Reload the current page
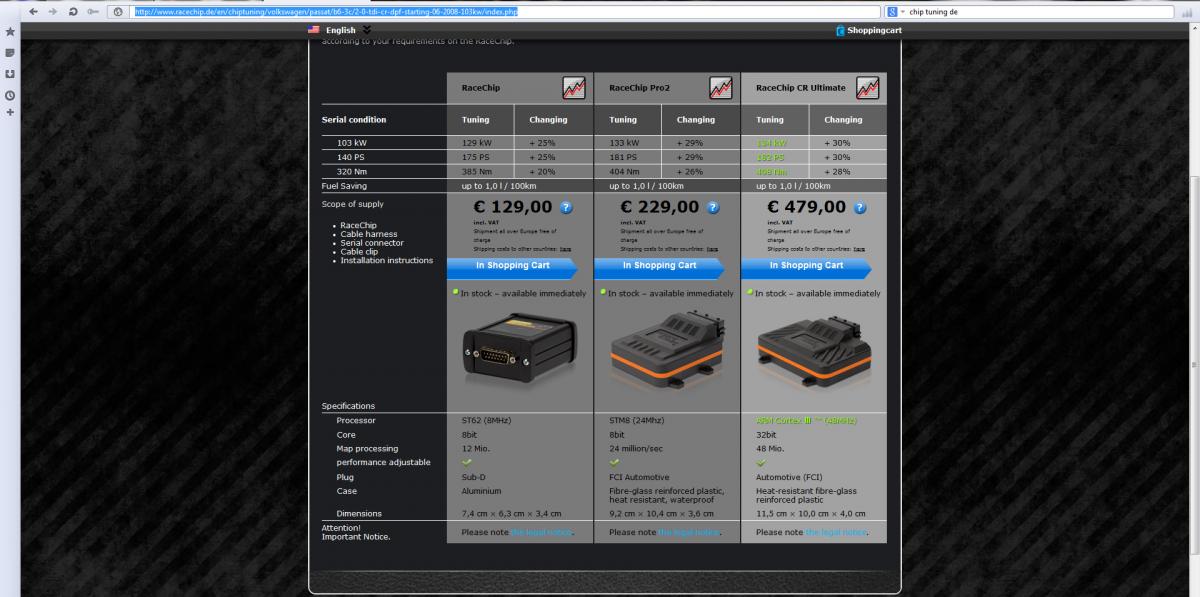Screen dimensions: 1200x597 (73, 11)
